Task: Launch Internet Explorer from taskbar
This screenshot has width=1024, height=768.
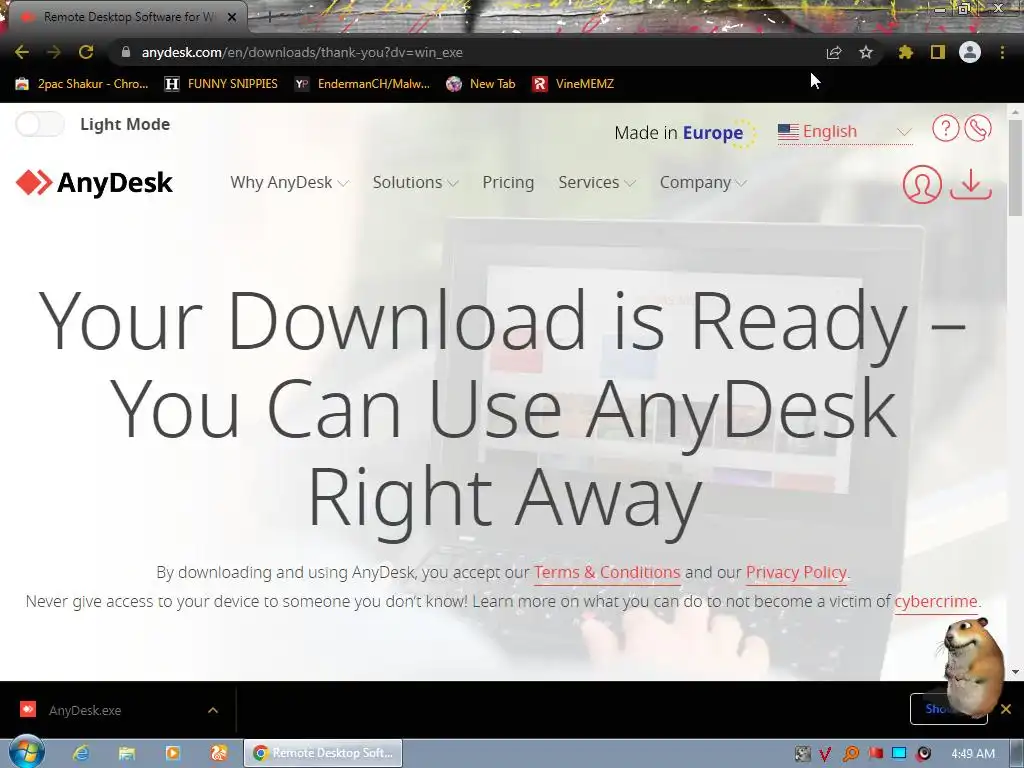Action: point(81,753)
